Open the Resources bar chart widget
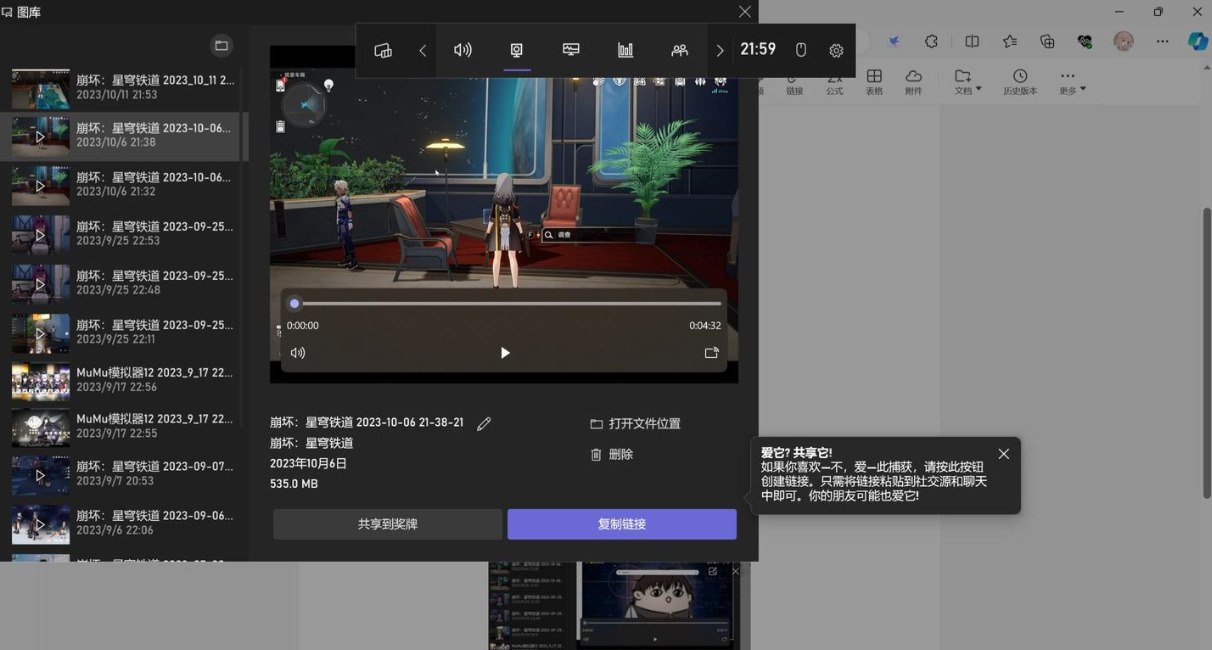Image resolution: width=1212 pixels, height=650 pixels. click(x=626, y=50)
